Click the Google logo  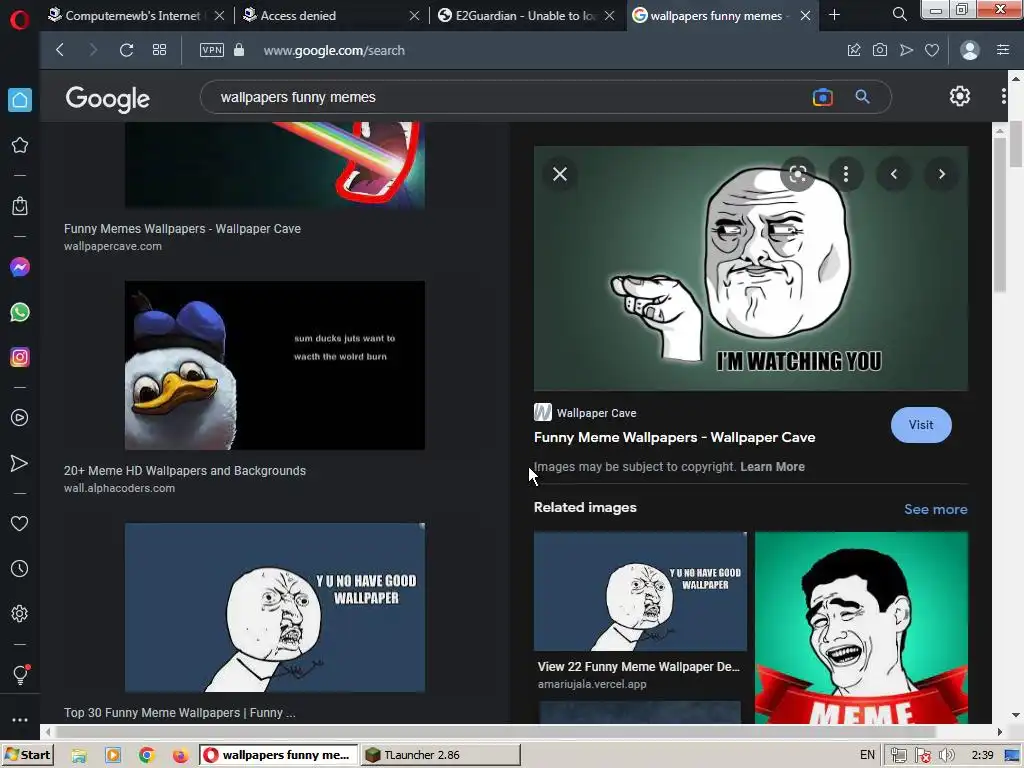(x=108, y=99)
